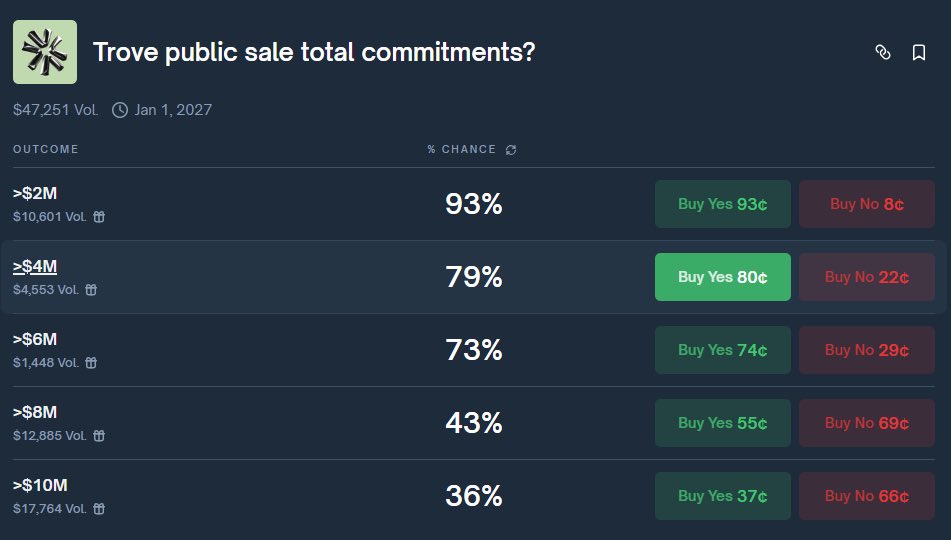
Task: Click the Trove market logo thumbnail
Action: click(x=45, y=52)
